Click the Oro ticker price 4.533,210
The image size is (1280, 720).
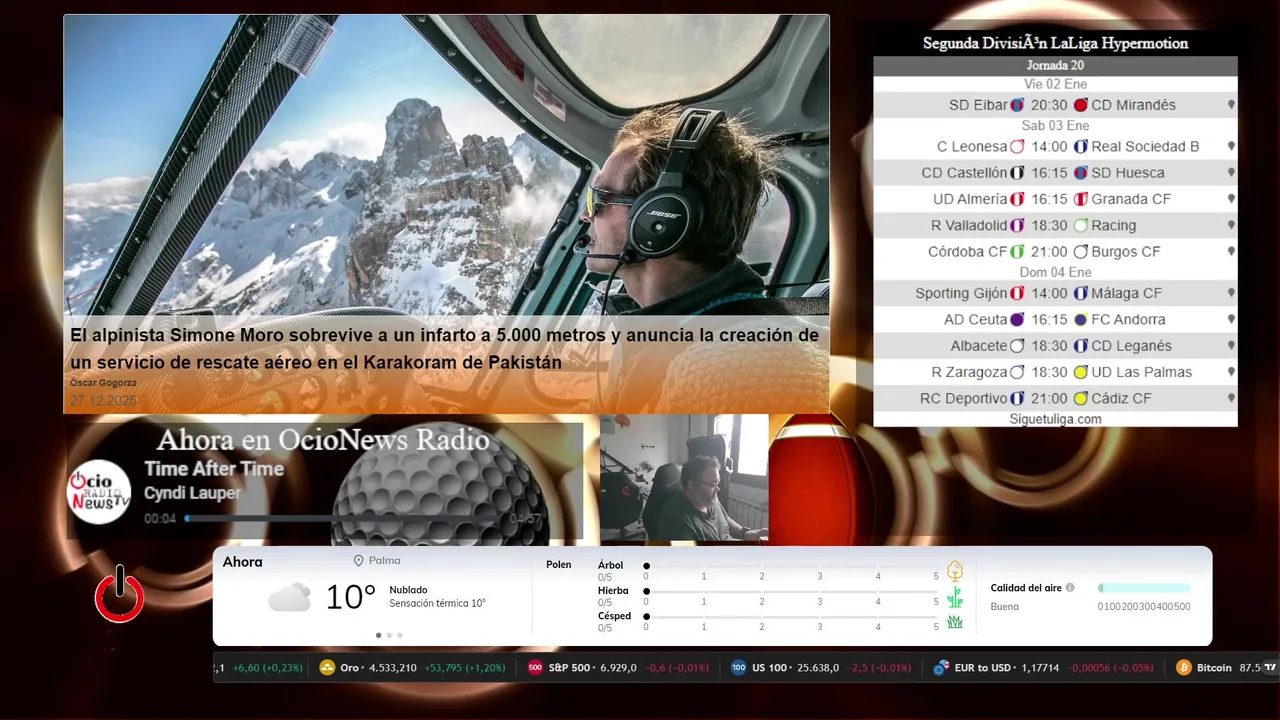393,668
